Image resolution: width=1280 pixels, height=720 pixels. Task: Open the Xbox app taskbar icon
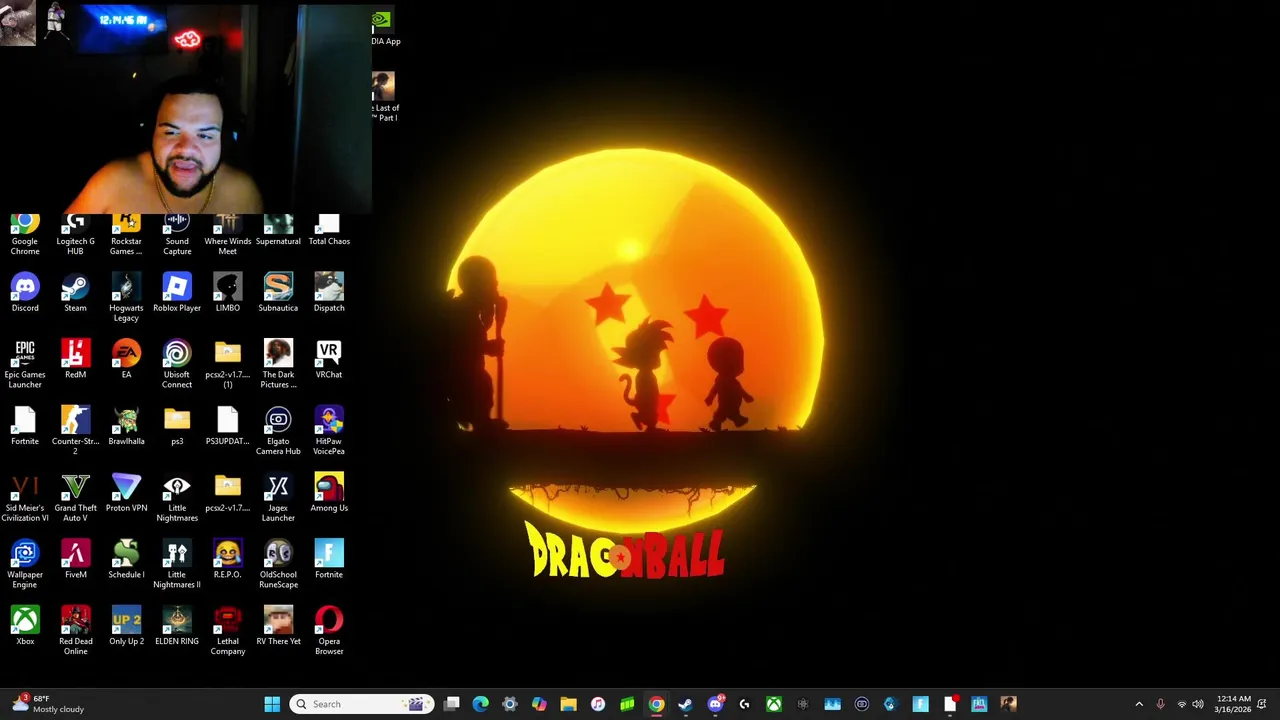774,704
